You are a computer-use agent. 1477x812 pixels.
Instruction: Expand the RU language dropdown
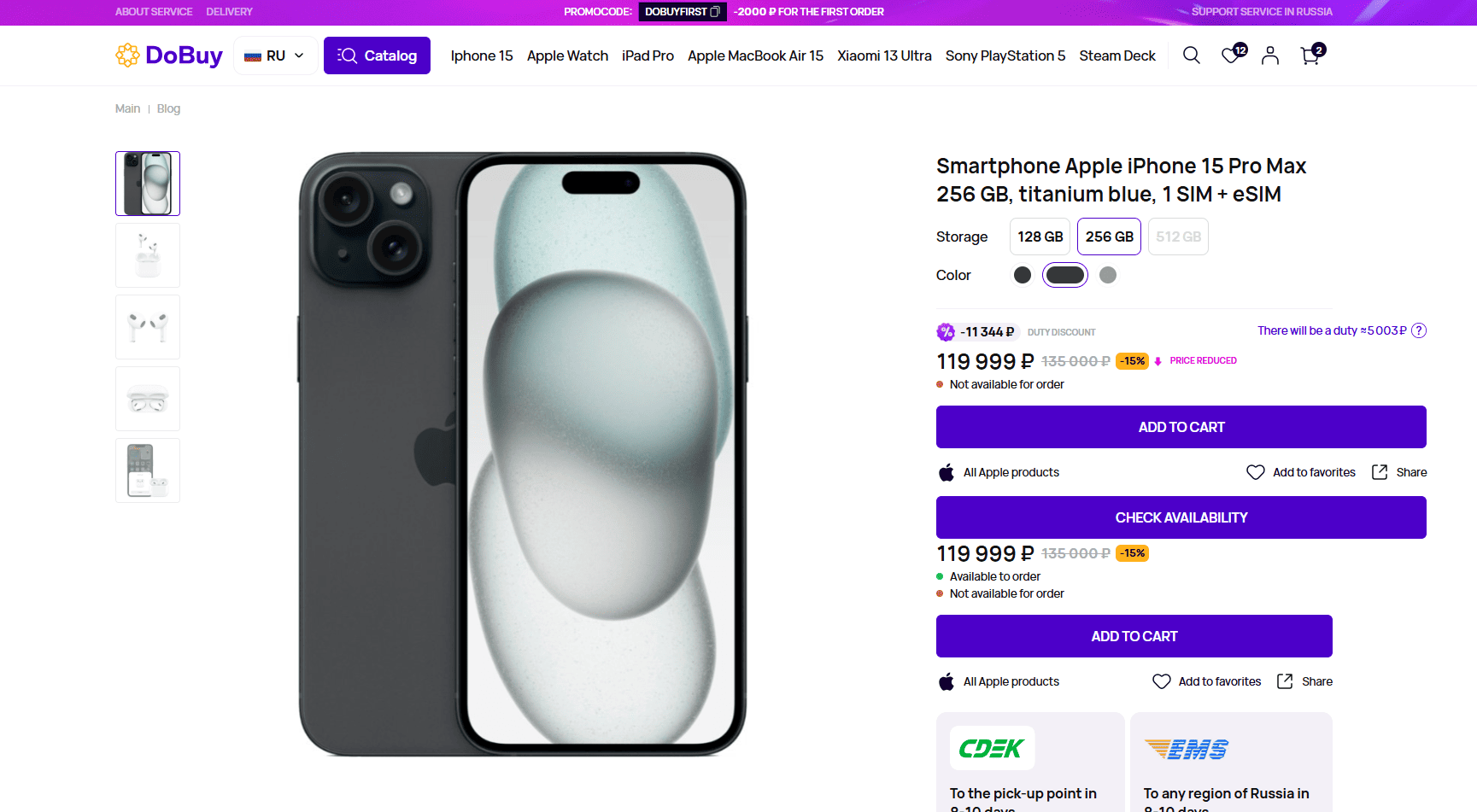point(275,55)
